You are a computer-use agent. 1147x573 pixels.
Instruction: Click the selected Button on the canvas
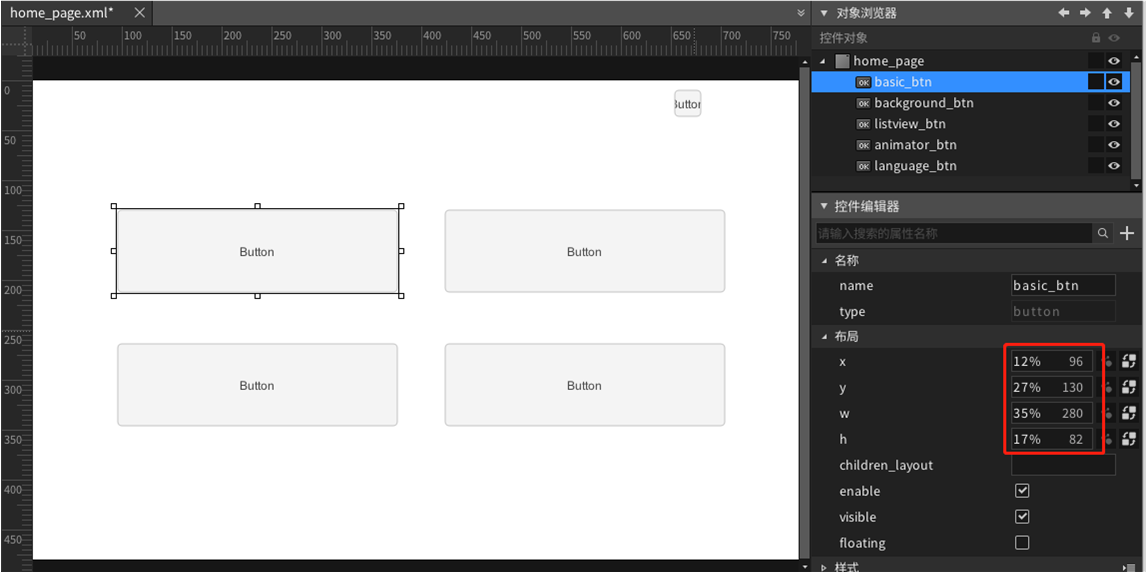[257, 251]
